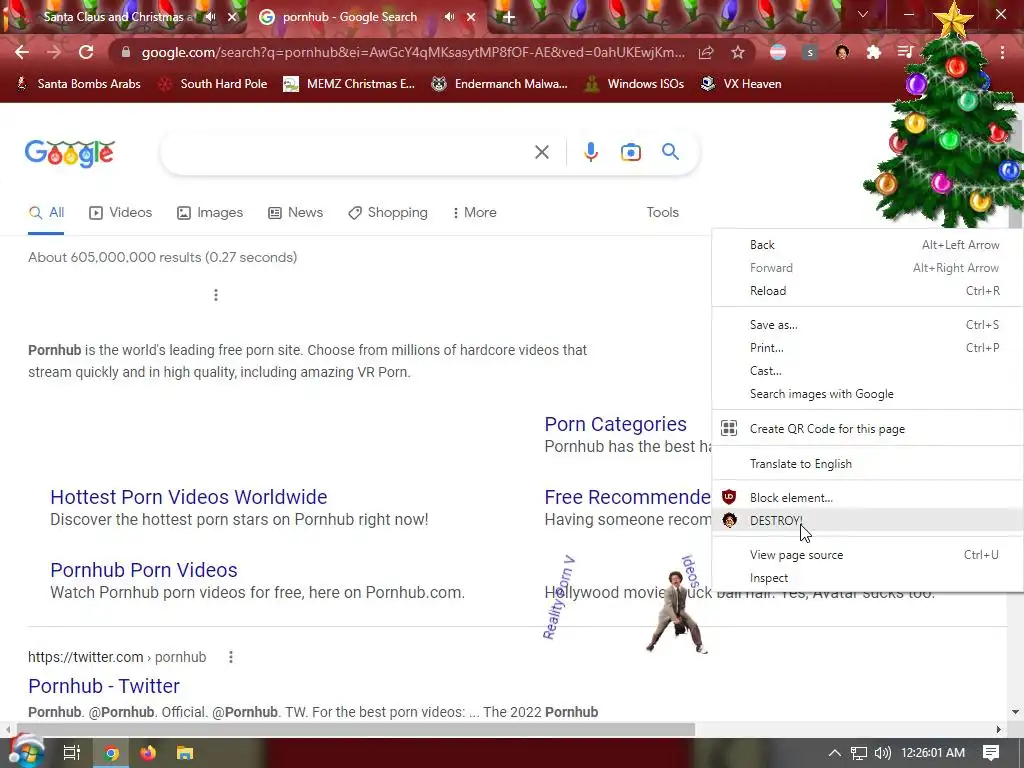Switch to Images results

(210, 213)
